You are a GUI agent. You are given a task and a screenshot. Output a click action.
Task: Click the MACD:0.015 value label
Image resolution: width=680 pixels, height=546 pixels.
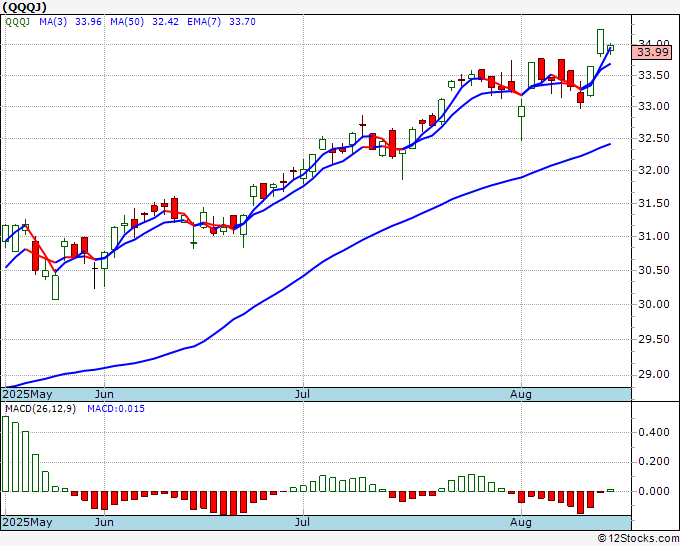pyautogui.click(x=116, y=409)
